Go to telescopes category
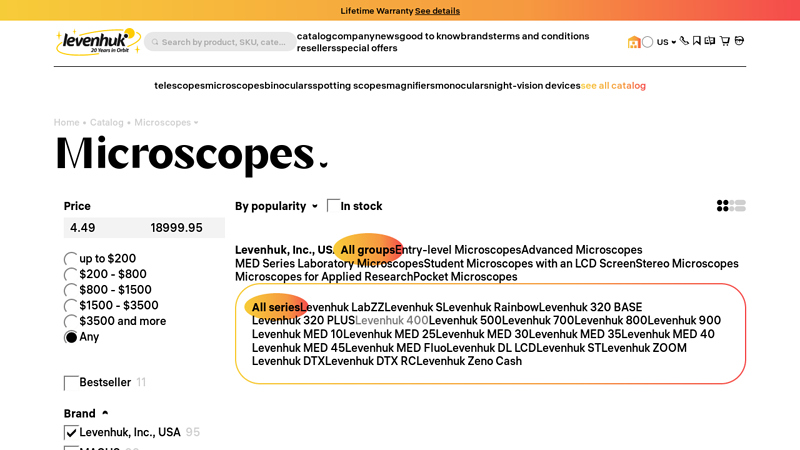 [x=180, y=86]
